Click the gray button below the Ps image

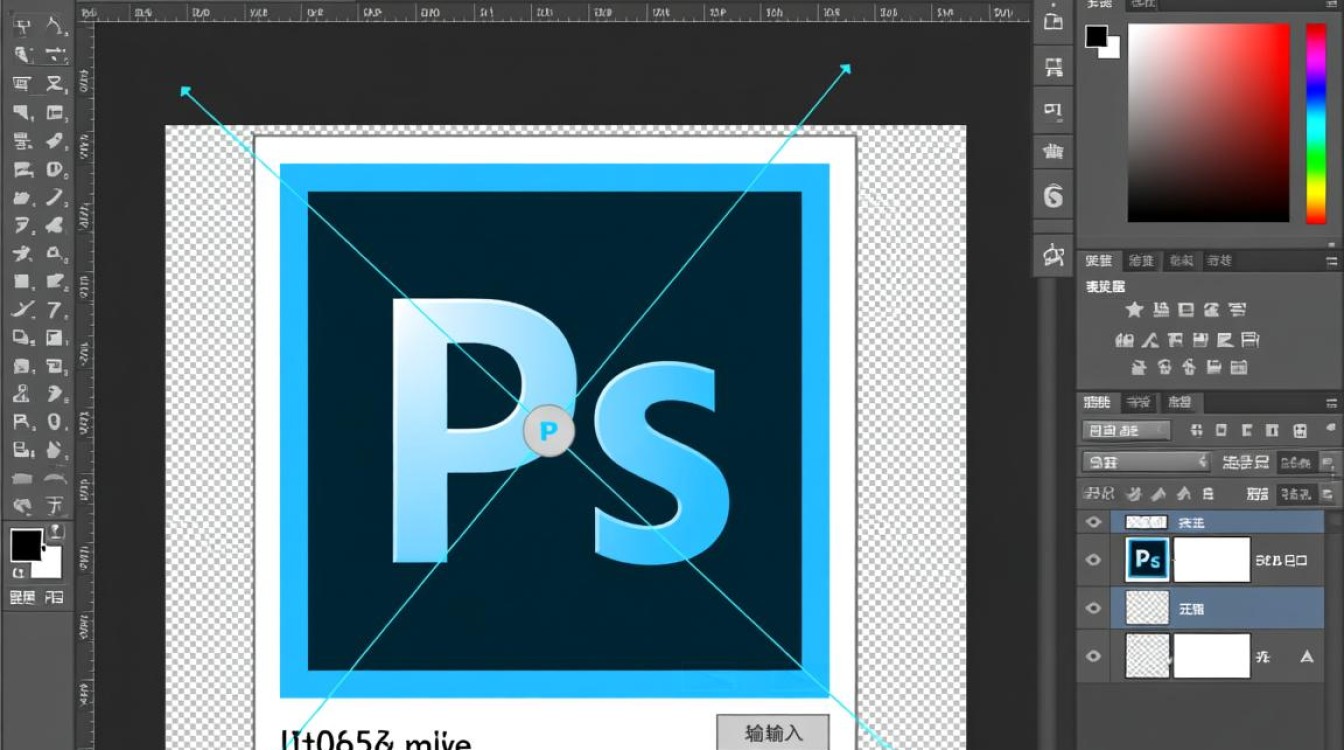773,733
